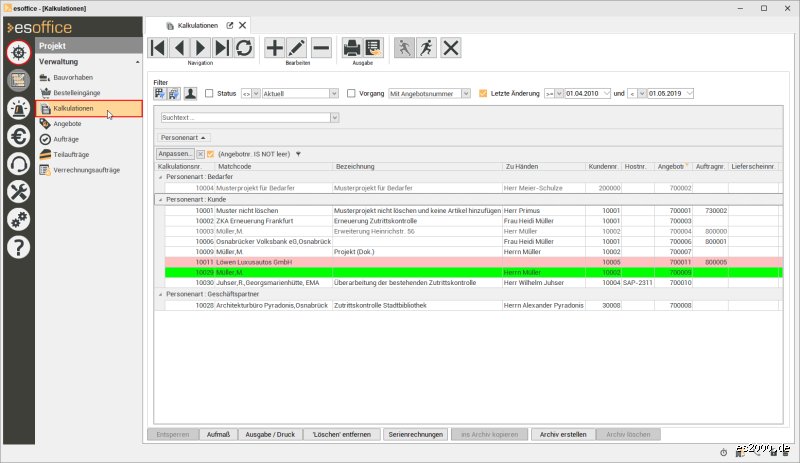Enable the Status filter checkbox
The height and width of the screenshot is (463, 800).
pos(209,93)
